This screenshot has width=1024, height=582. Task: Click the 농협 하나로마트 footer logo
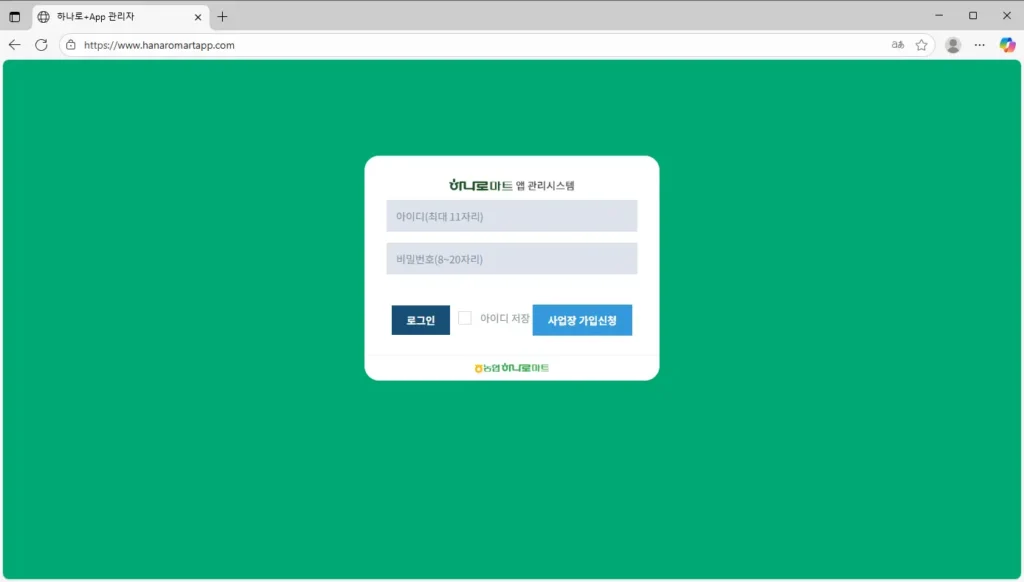511,368
